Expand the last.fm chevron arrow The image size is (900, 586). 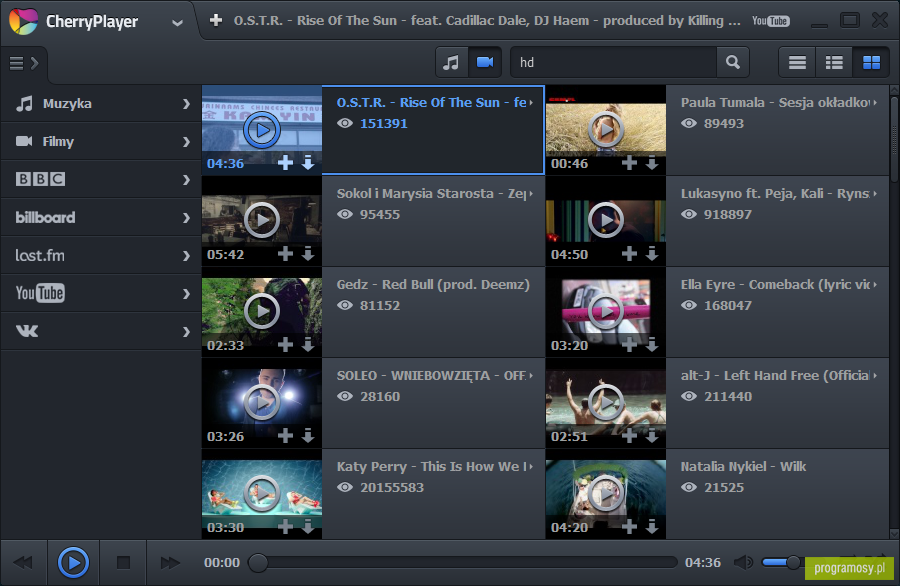pyautogui.click(x=186, y=255)
